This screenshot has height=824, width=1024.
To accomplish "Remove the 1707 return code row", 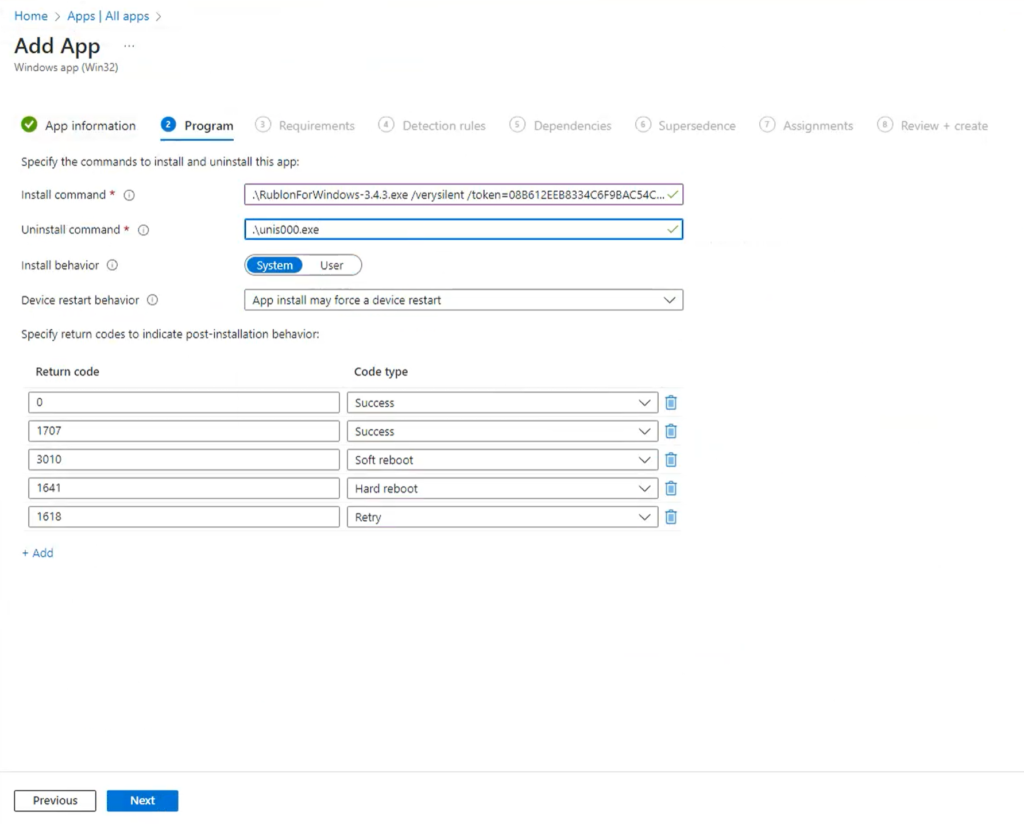I will coord(671,431).
